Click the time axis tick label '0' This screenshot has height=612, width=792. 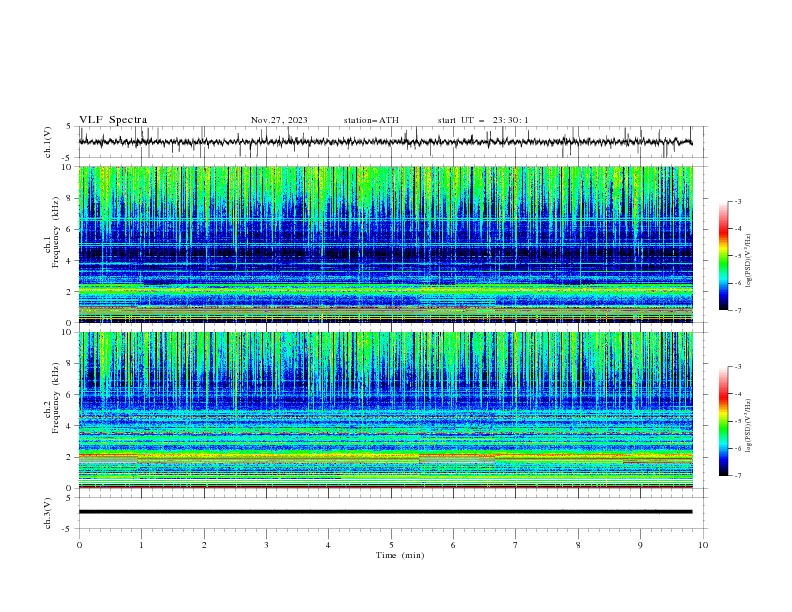79,545
